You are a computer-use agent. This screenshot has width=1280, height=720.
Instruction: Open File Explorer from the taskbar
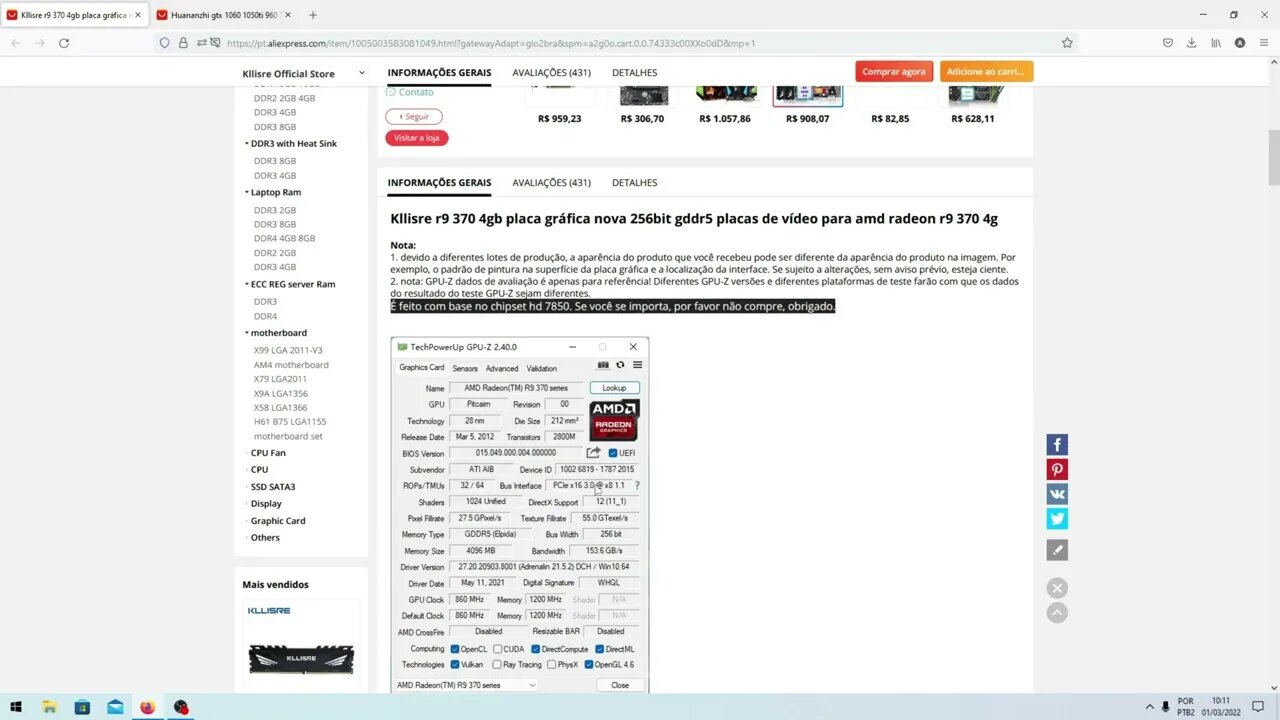pos(49,707)
